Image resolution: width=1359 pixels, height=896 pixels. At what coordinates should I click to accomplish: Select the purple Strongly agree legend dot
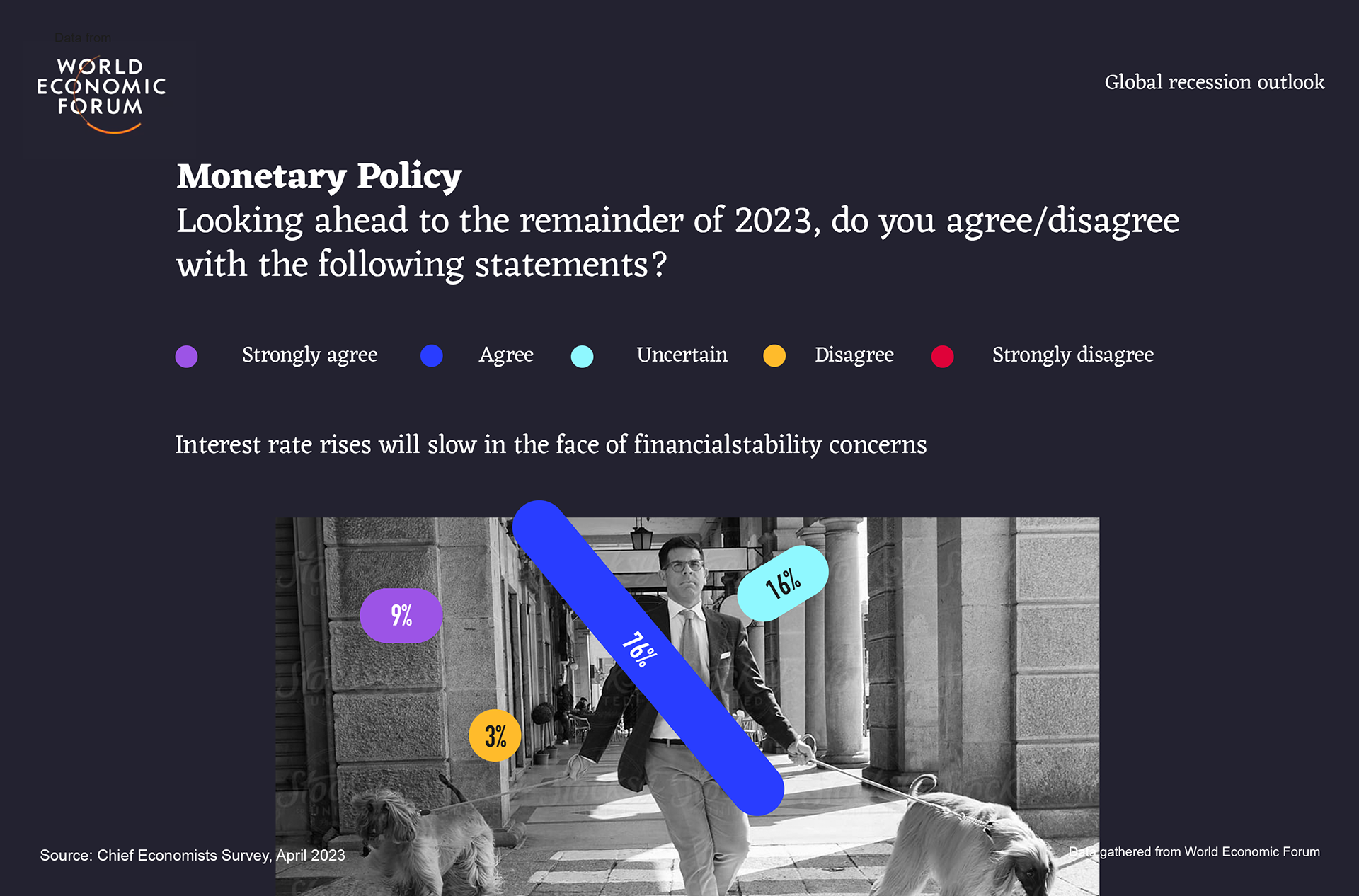(x=186, y=356)
